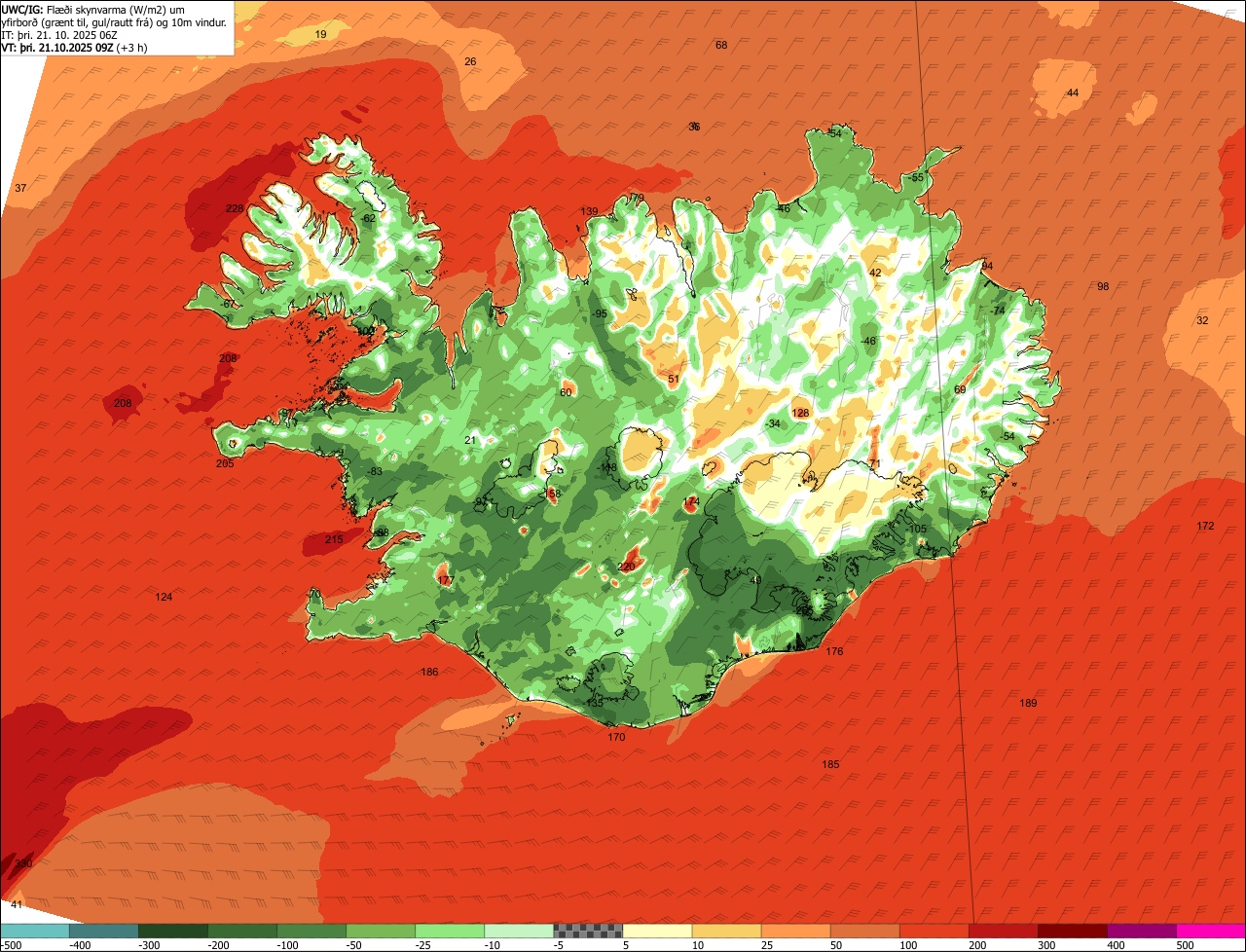Click the light cyan swatch between -500 and -400

[34, 931]
